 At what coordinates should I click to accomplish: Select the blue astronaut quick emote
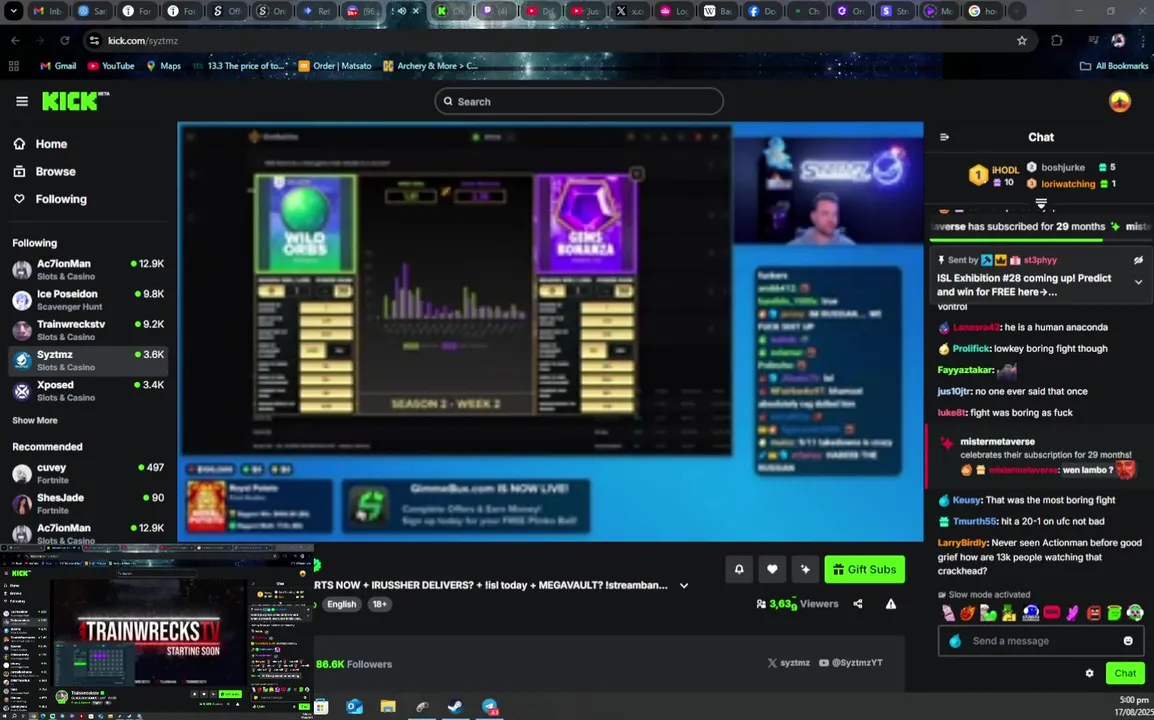[x=1030, y=613]
